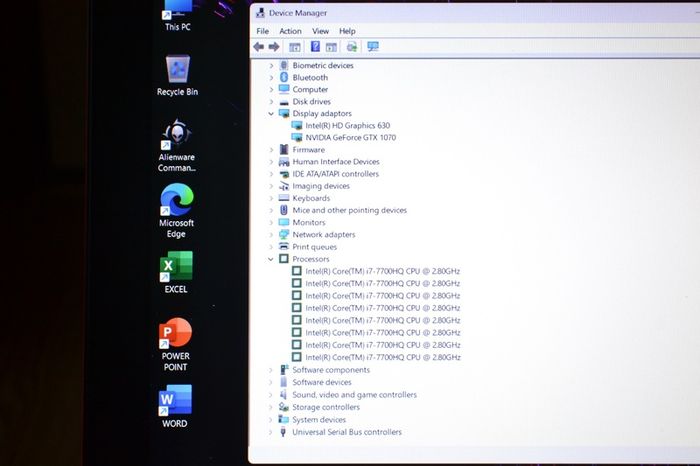Click the Properties pane toolbar icon
700x466 pixels.
coord(331,47)
